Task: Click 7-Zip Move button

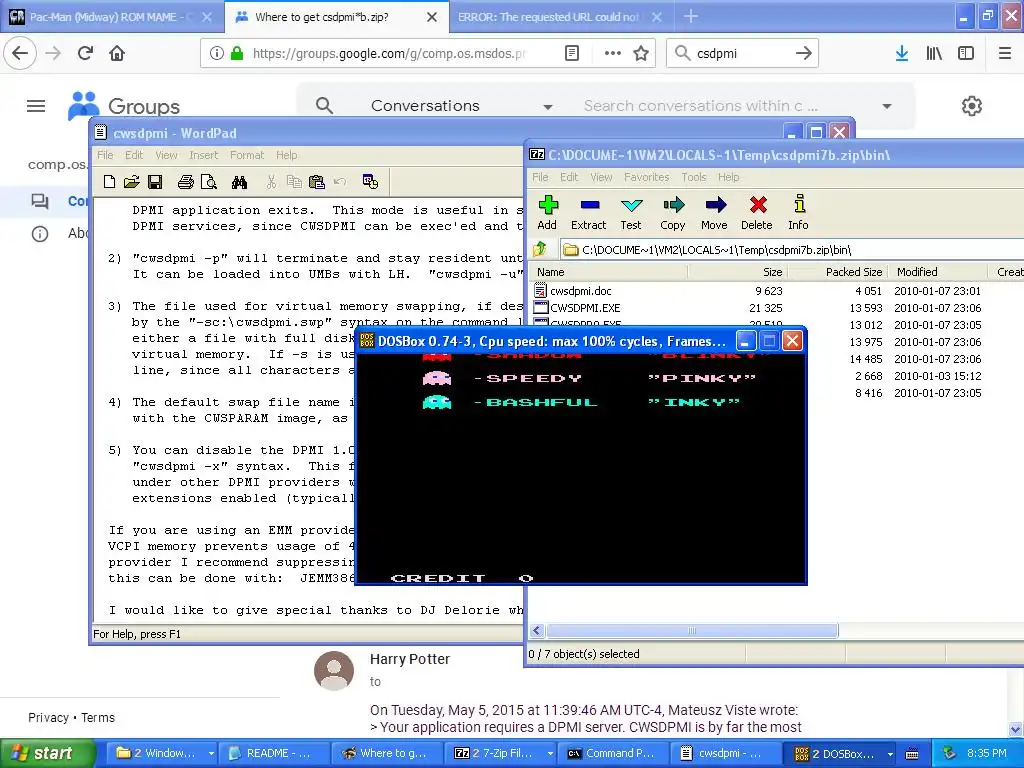Action: [714, 213]
